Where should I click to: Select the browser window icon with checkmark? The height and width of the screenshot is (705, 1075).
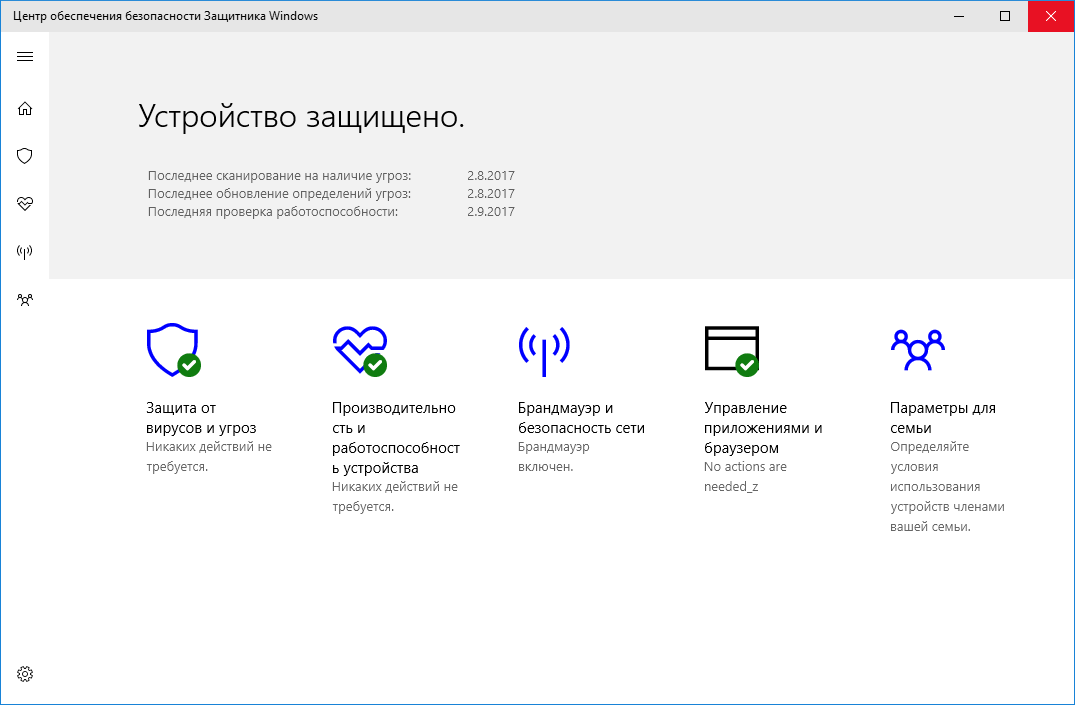coord(732,350)
